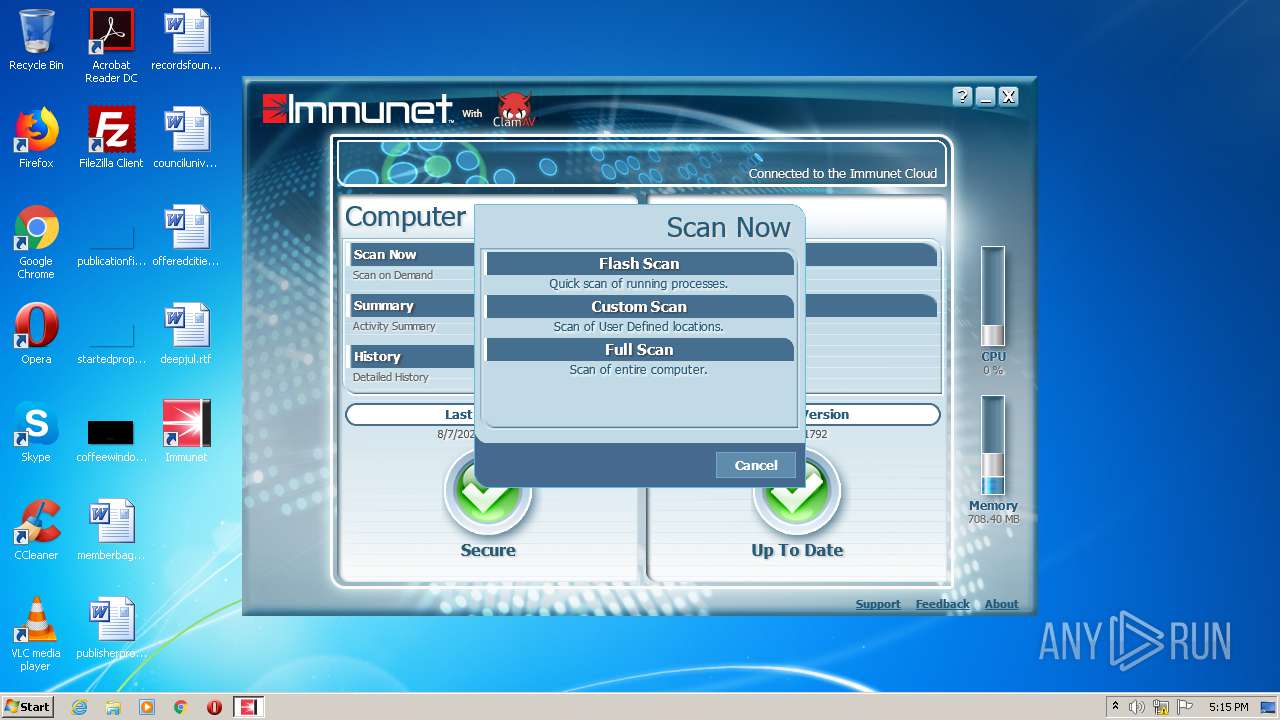Select the startedprop desktop file

[x=111, y=344]
